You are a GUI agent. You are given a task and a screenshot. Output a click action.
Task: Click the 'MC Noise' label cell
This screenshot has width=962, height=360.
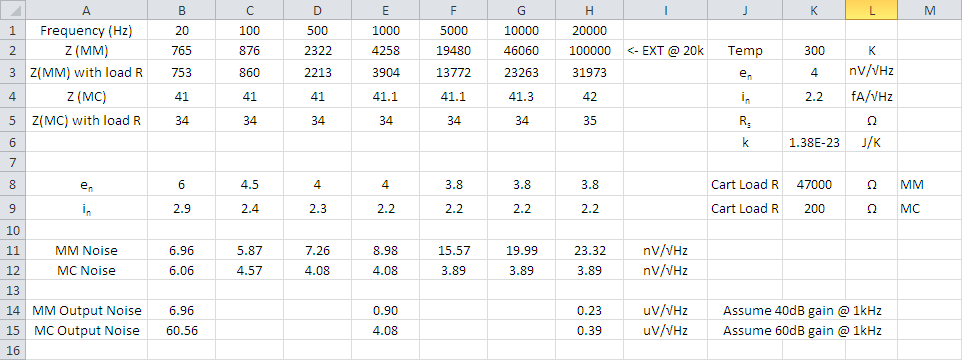click(x=86, y=270)
